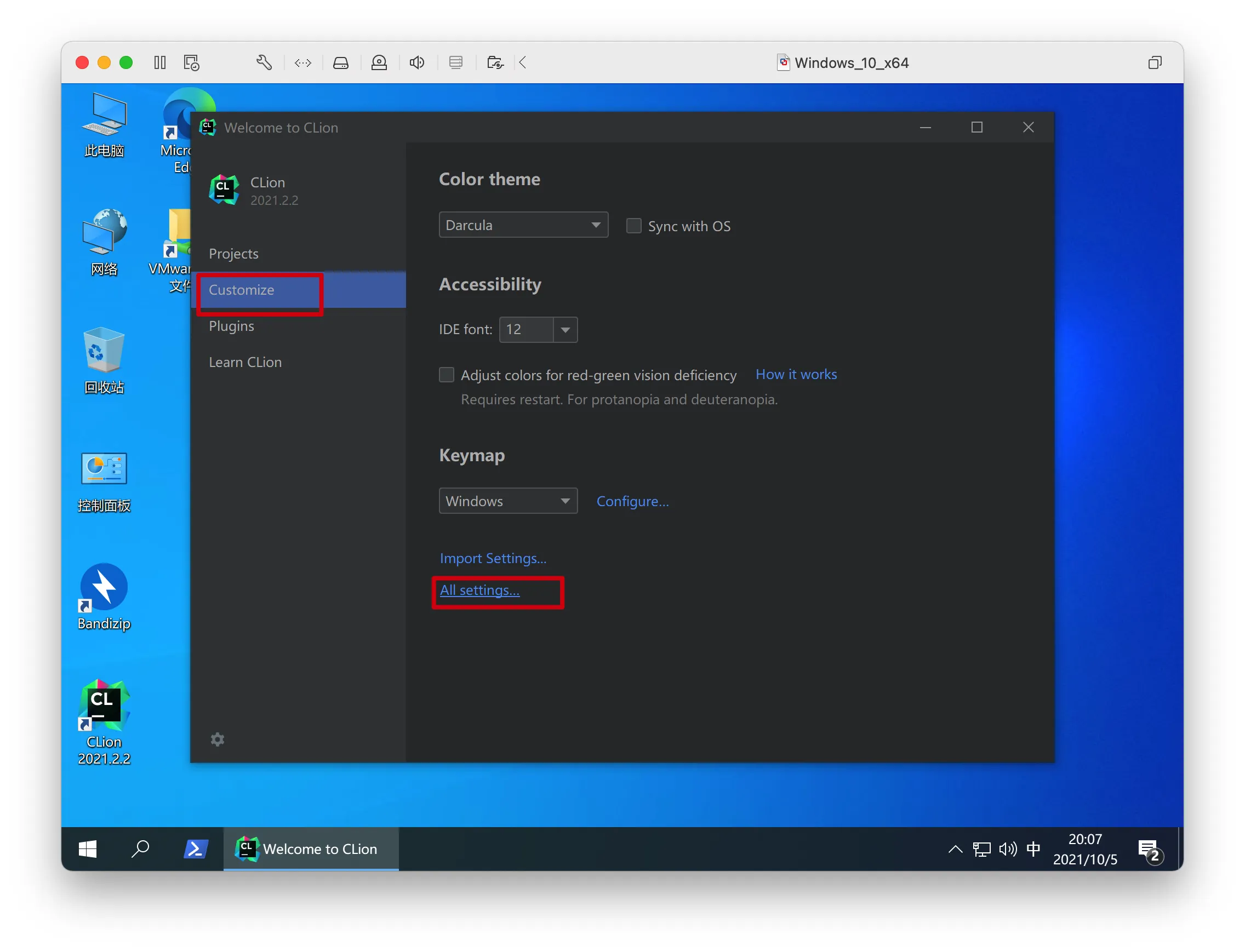1245x952 pixels.
Task: Open Windows taskbar search
Action: point(140,849)
